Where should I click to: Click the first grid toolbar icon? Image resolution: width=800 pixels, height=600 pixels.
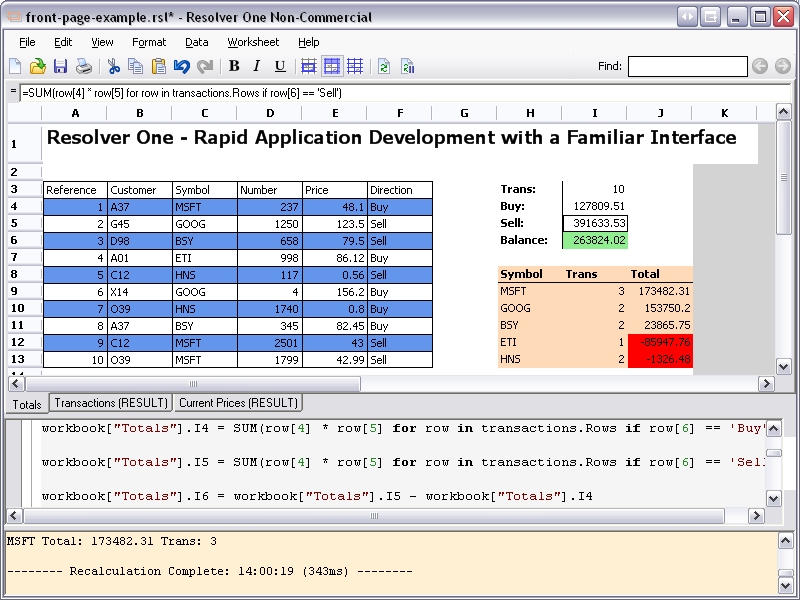(309, 66)
